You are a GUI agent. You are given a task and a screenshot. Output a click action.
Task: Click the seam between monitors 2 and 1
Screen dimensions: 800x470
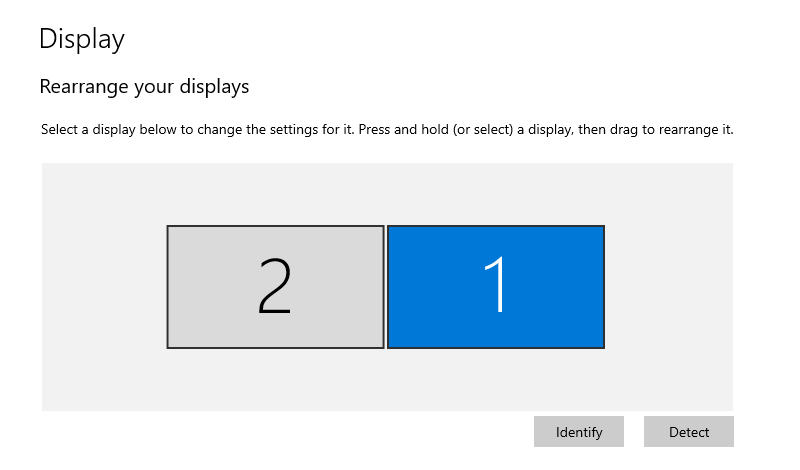(x=386, y=287)
